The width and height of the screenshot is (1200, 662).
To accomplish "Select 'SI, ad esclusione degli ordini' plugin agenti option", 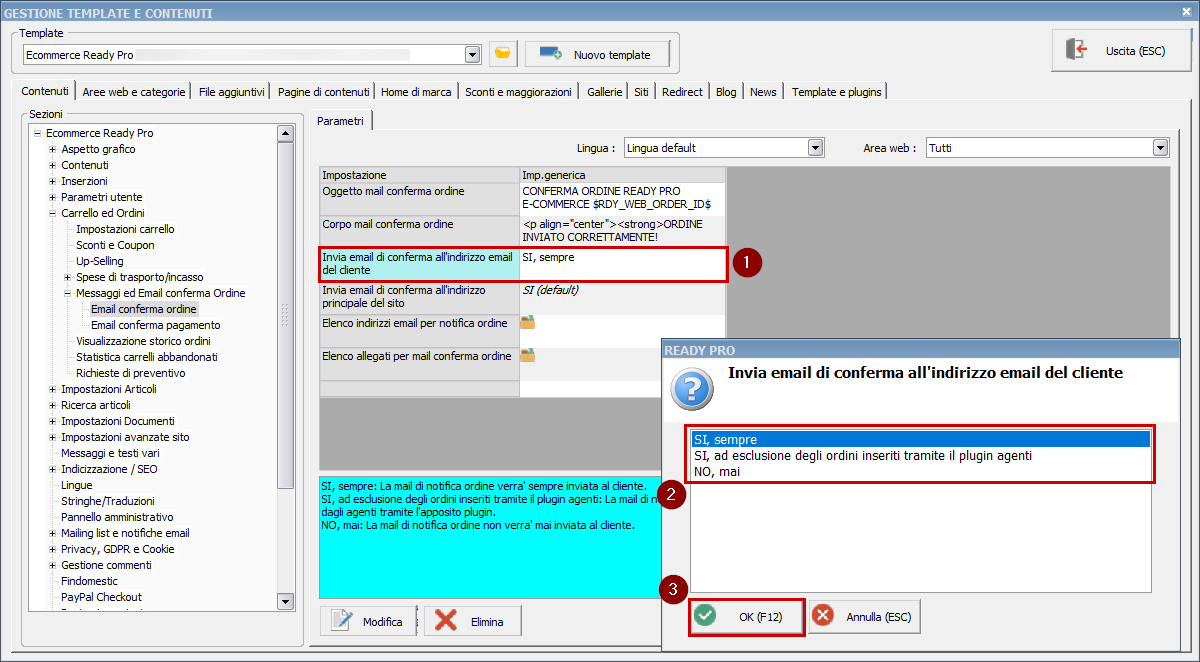I will [921, 455].
